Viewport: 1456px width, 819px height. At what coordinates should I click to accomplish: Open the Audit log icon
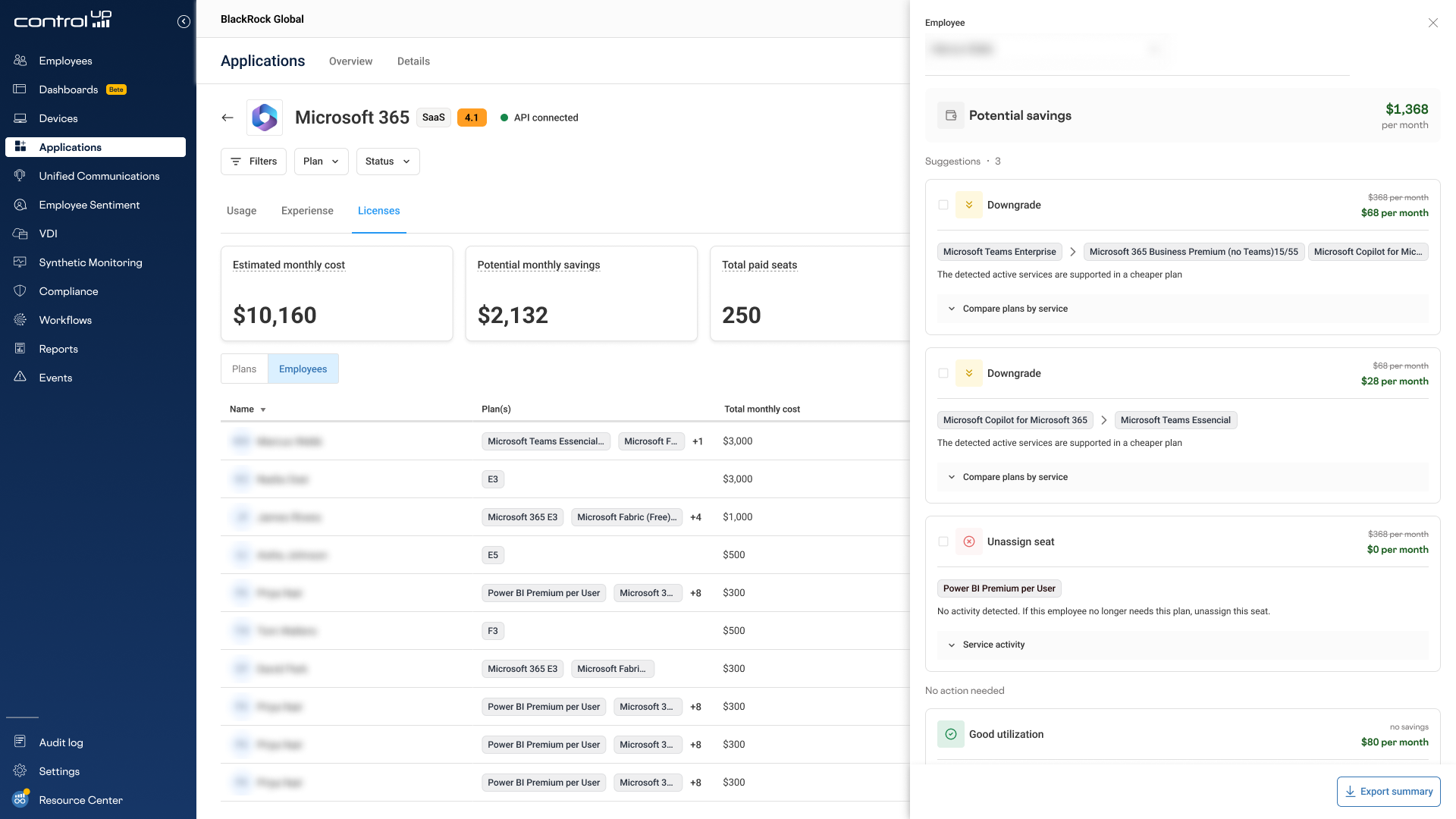click(20, 742)
